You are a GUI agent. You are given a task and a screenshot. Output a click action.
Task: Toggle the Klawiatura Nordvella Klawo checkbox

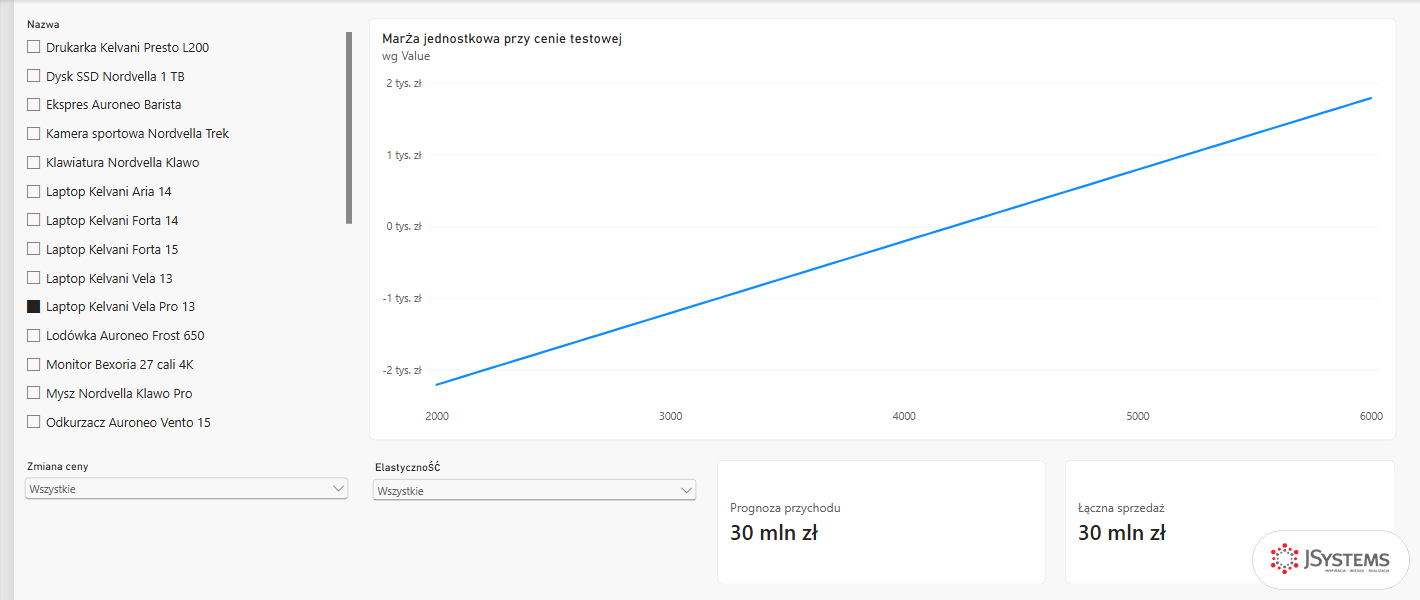(34, 162)
